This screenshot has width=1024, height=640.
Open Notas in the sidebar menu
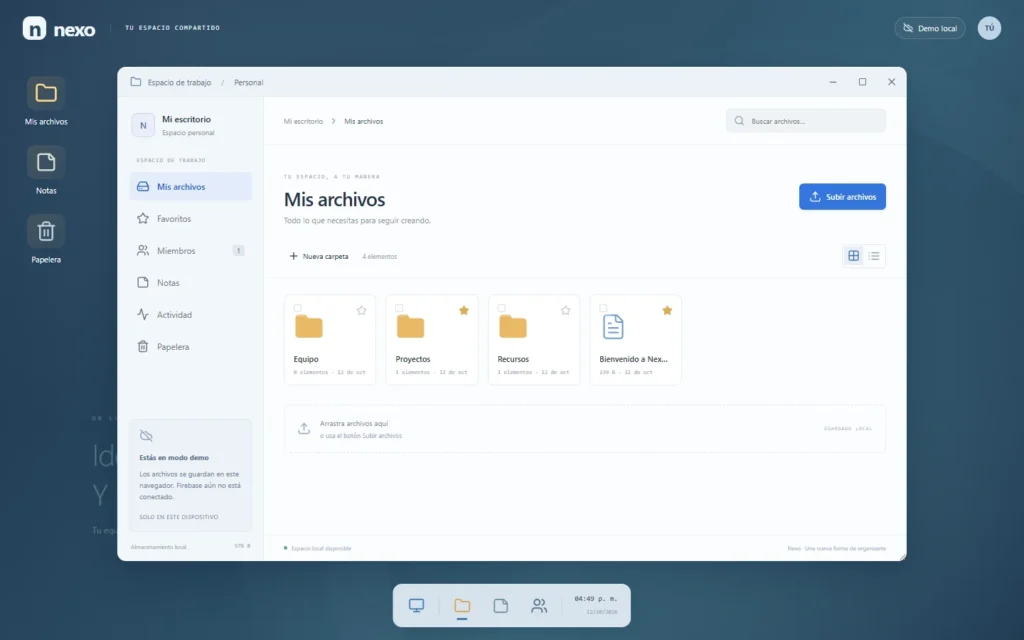click(x=191, y=283)
